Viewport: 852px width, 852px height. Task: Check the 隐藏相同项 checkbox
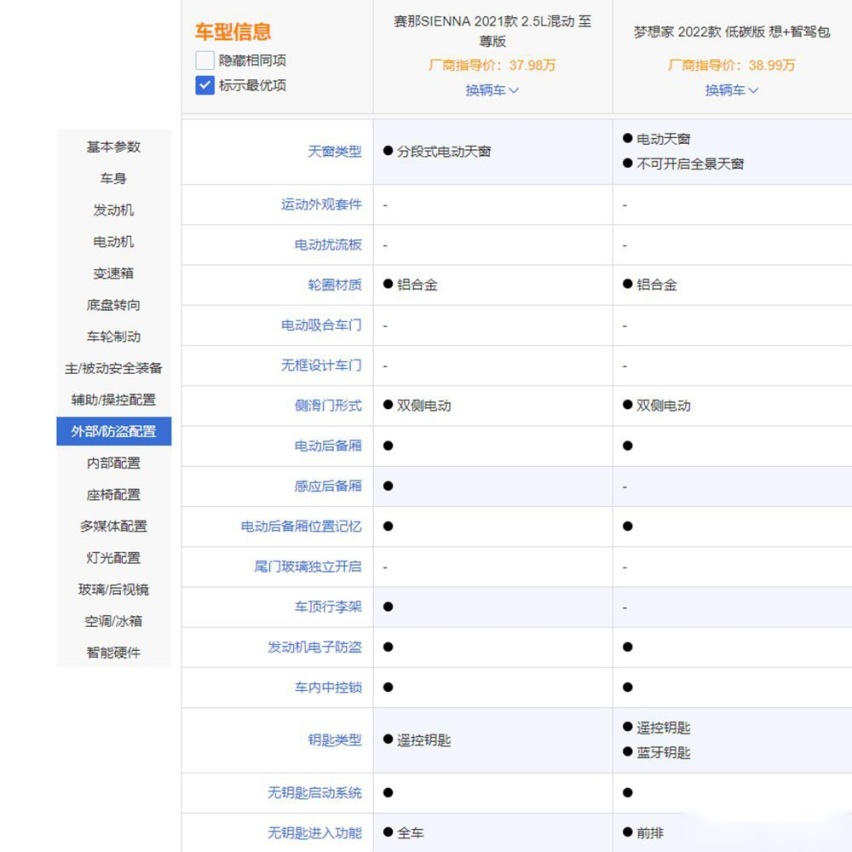[x=204, y=60]
